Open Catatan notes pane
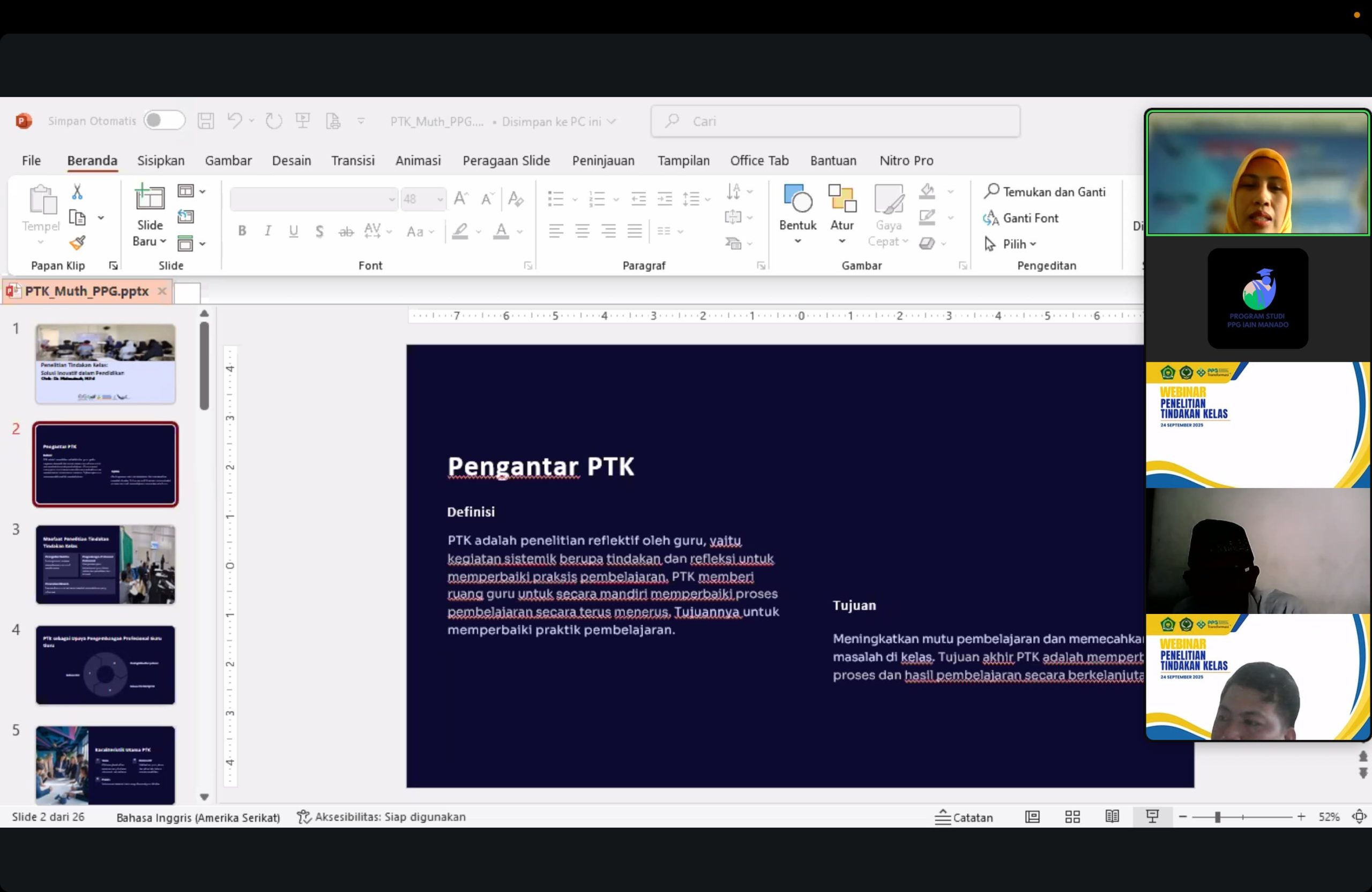This screenshot has width=1372, height=892. click(x=965, y=816)
